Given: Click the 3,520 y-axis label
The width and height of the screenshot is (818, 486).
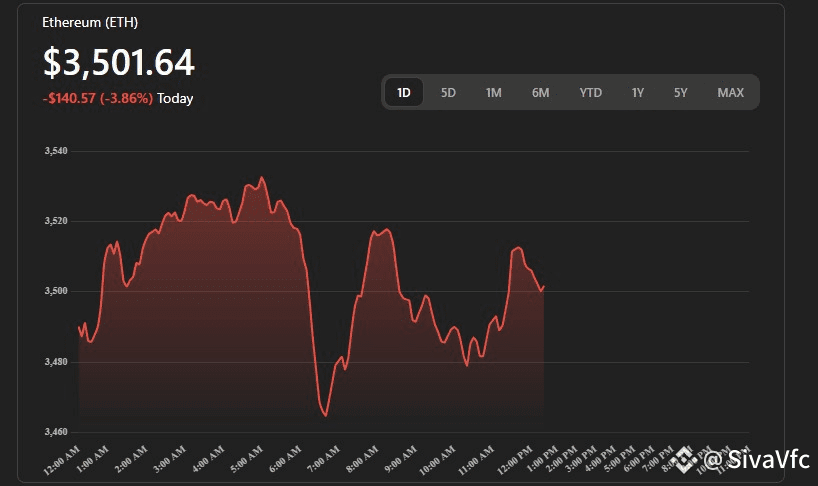Looking at the screenshot, I should click(x=56, y=221).
